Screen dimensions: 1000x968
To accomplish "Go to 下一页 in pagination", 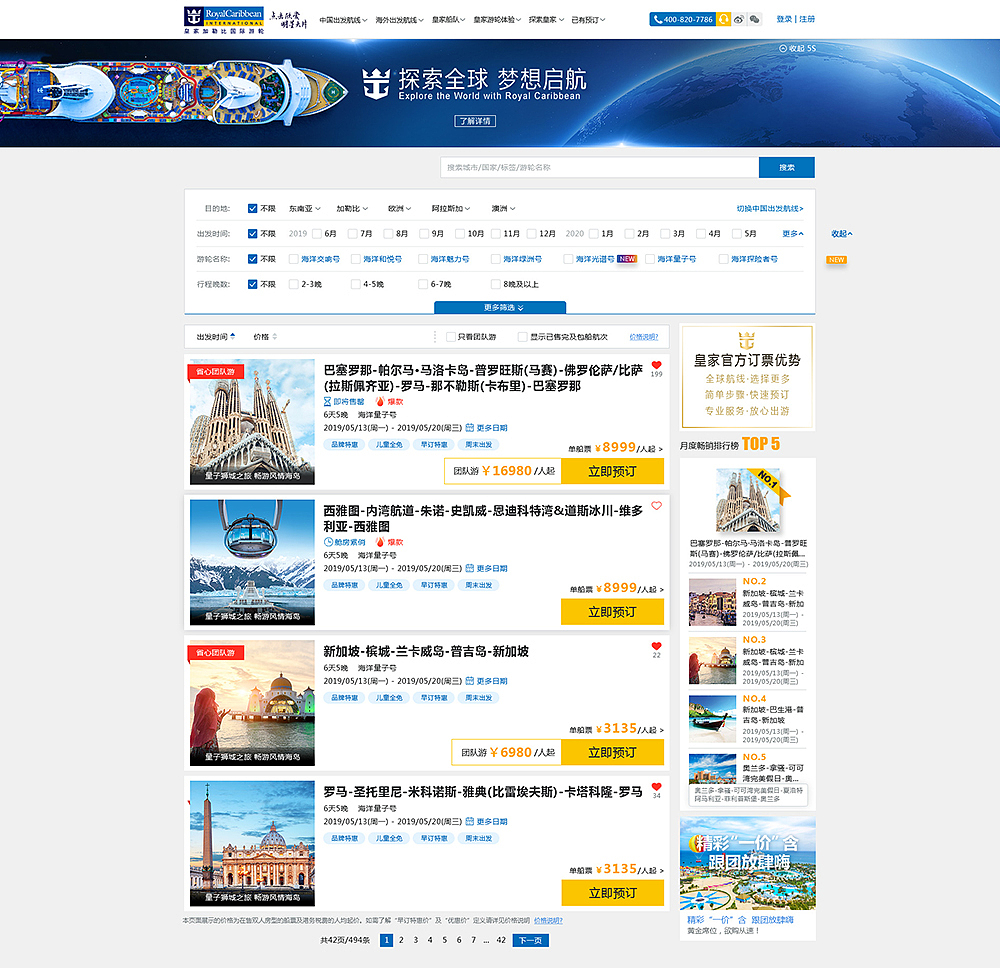I will (531, 940).
